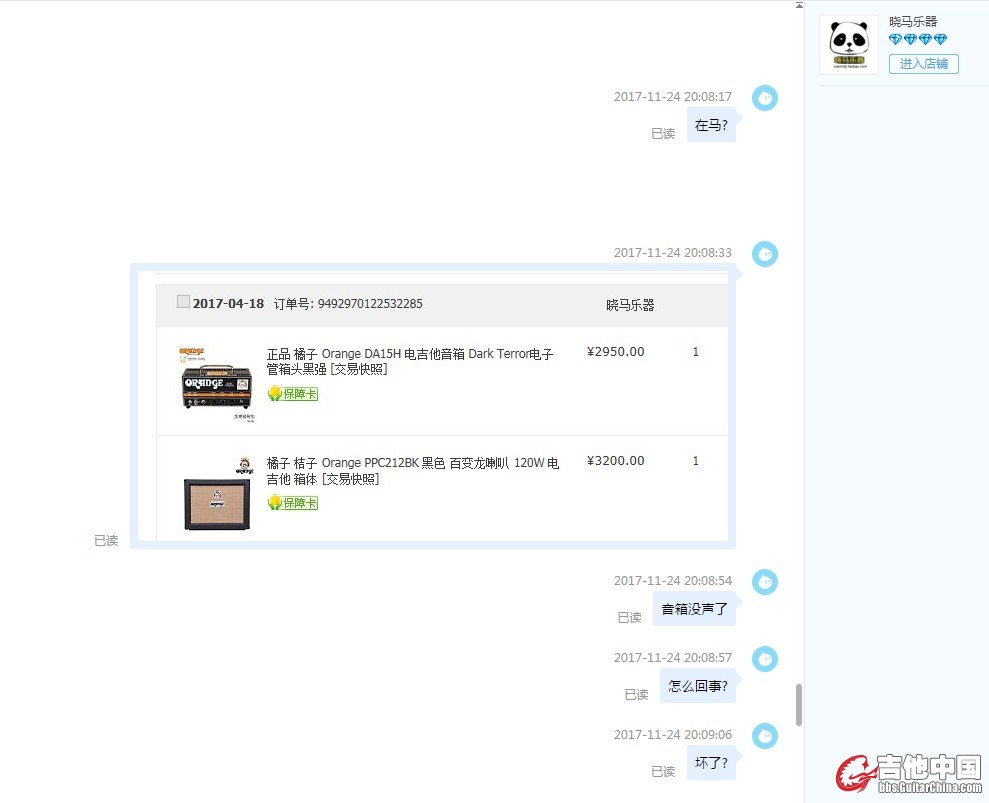Image resolution: width=989 pixels, height=803 pixels.
Task: Click the 怎么回事? message bubble
Action: [x=698, y=686]
